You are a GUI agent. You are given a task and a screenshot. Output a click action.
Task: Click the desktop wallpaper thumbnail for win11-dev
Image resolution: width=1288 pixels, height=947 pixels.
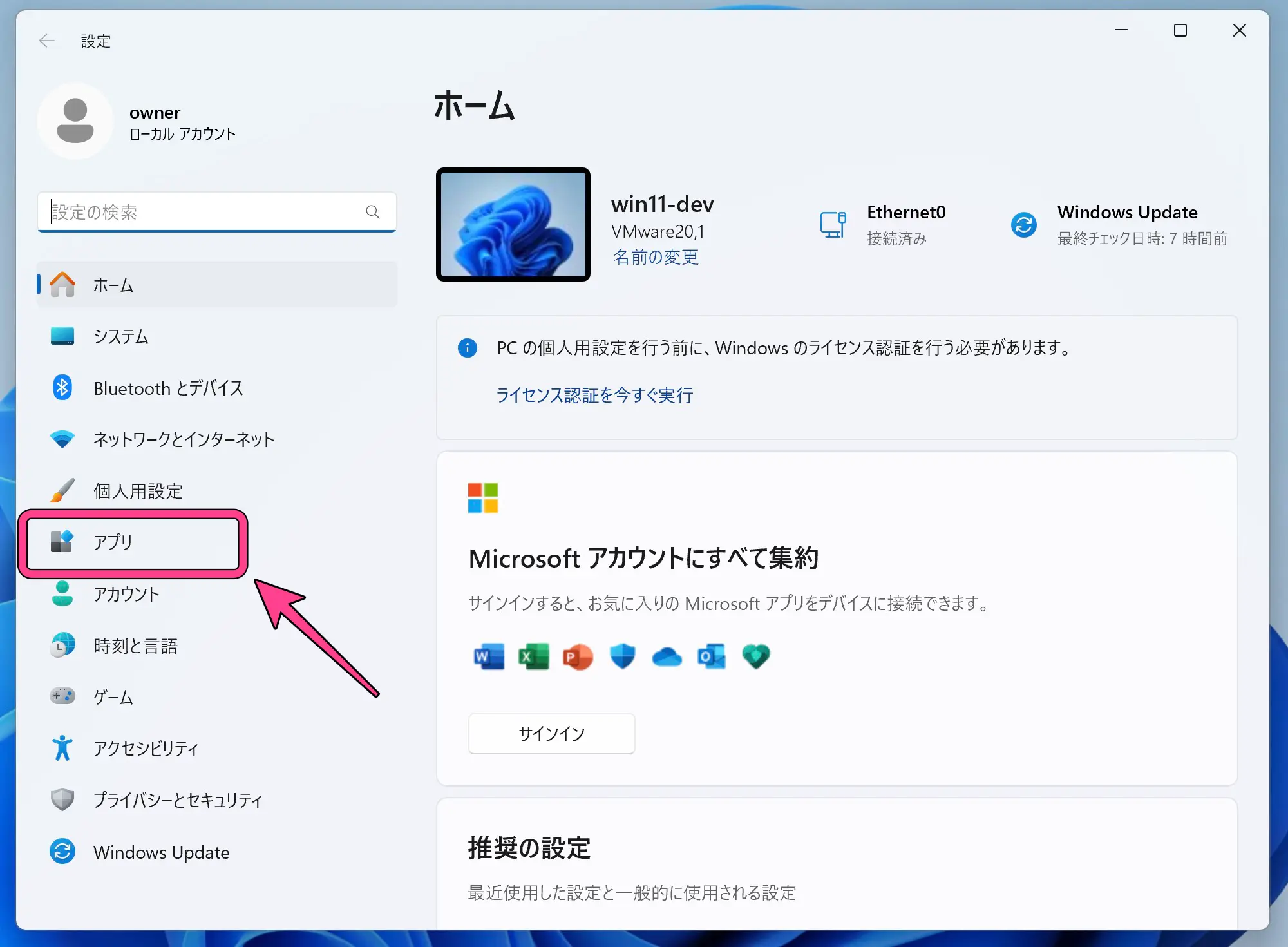pyautogui.click(x=513, y=224)
